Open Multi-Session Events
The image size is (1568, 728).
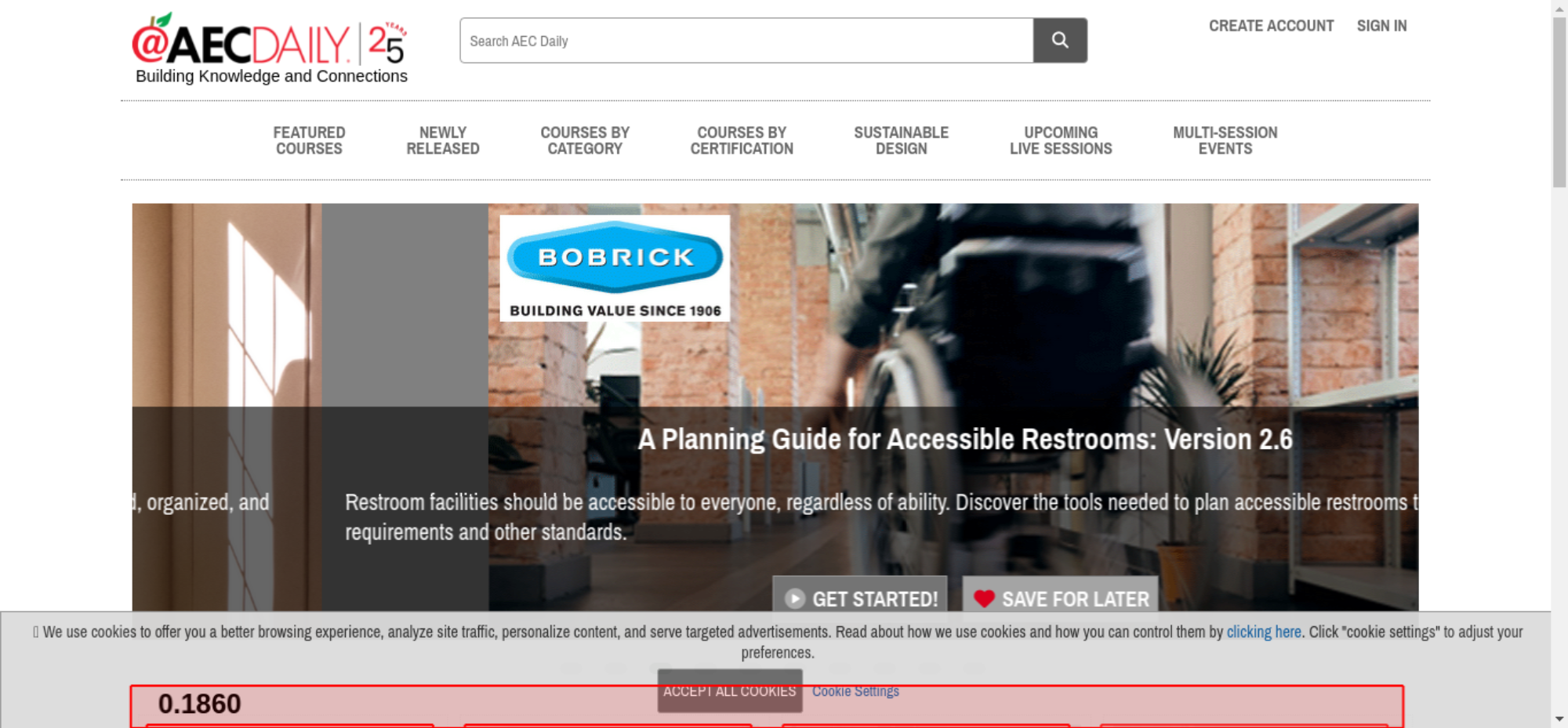(x=1225, y=141)
